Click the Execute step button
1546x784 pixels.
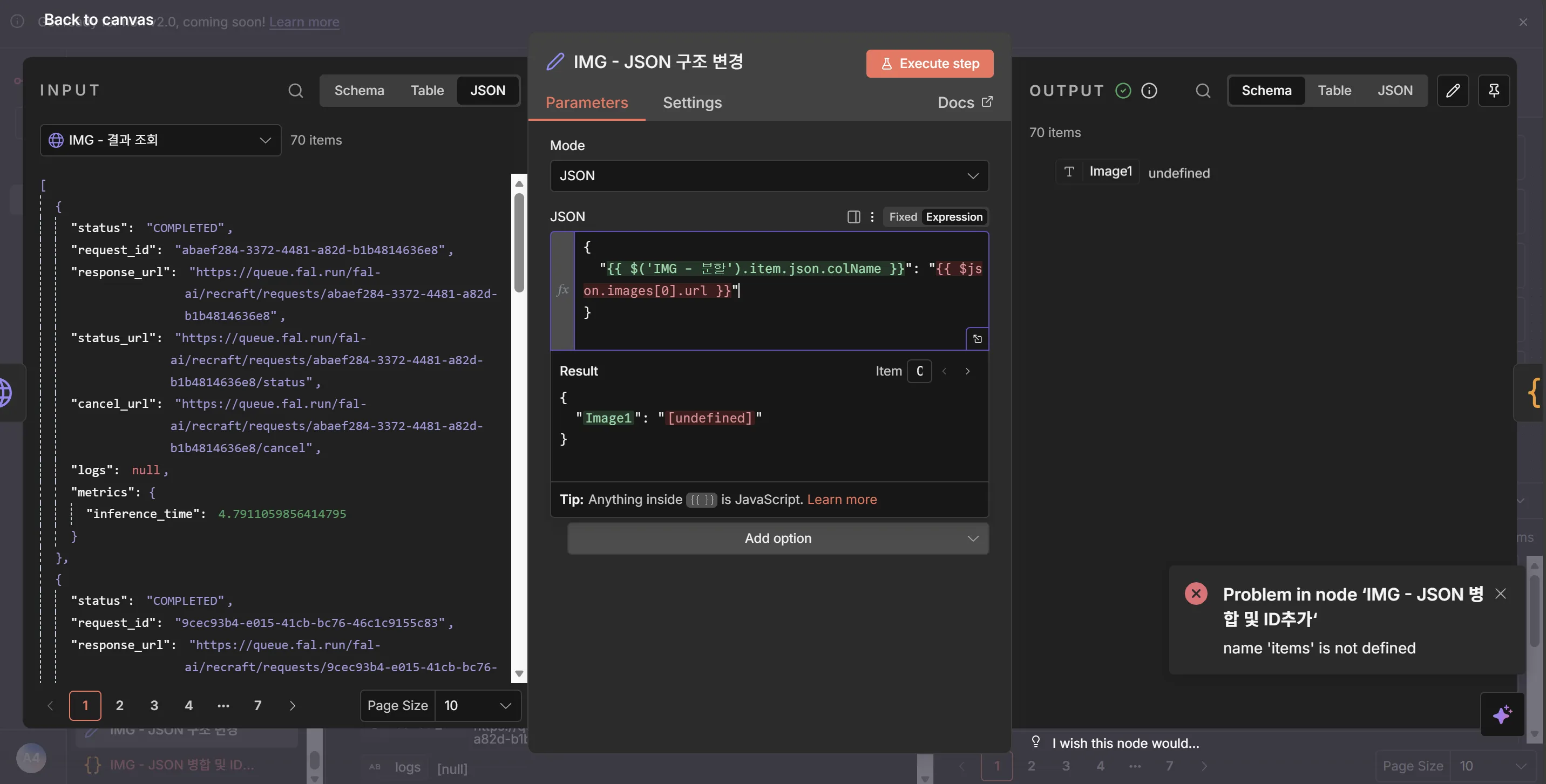click(929, 64)
